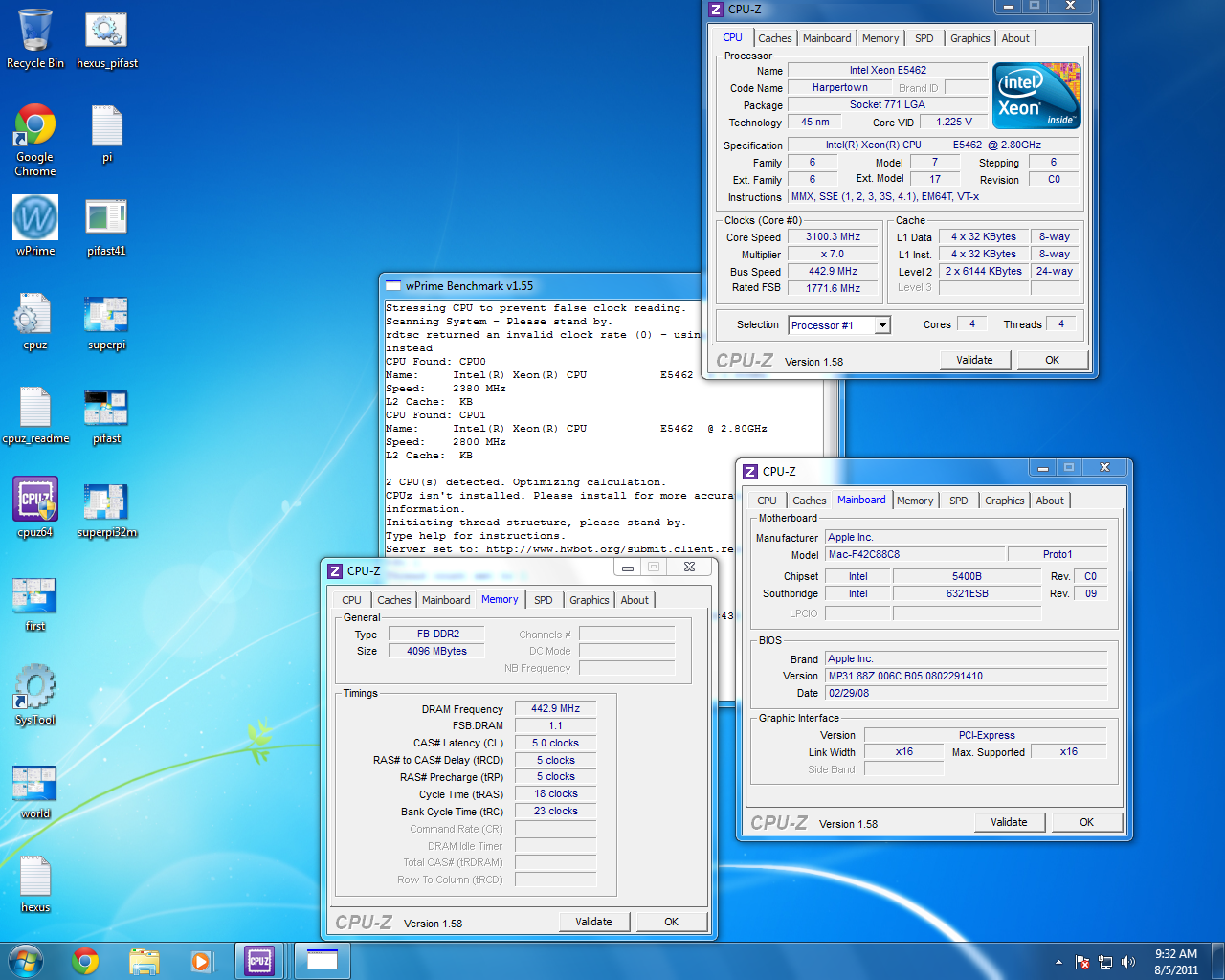Open hexus_pifast desktop icon
Image resolution: width=1225 pixels, height=980 pixels.
(x=107, y=38)
